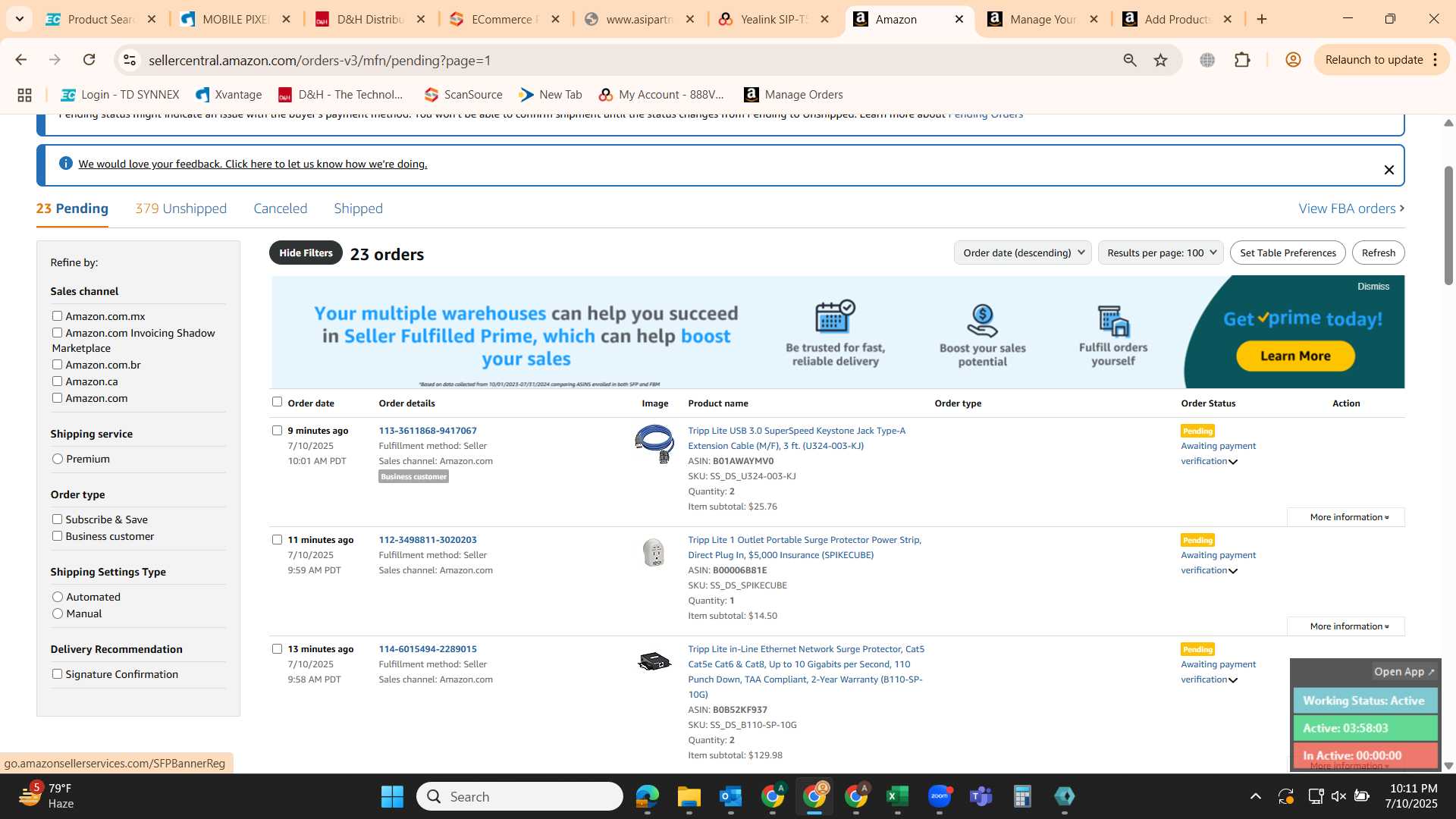Dismiss the feedback banner with X
Screen dimensions: 1456x819
(1389, 170)
